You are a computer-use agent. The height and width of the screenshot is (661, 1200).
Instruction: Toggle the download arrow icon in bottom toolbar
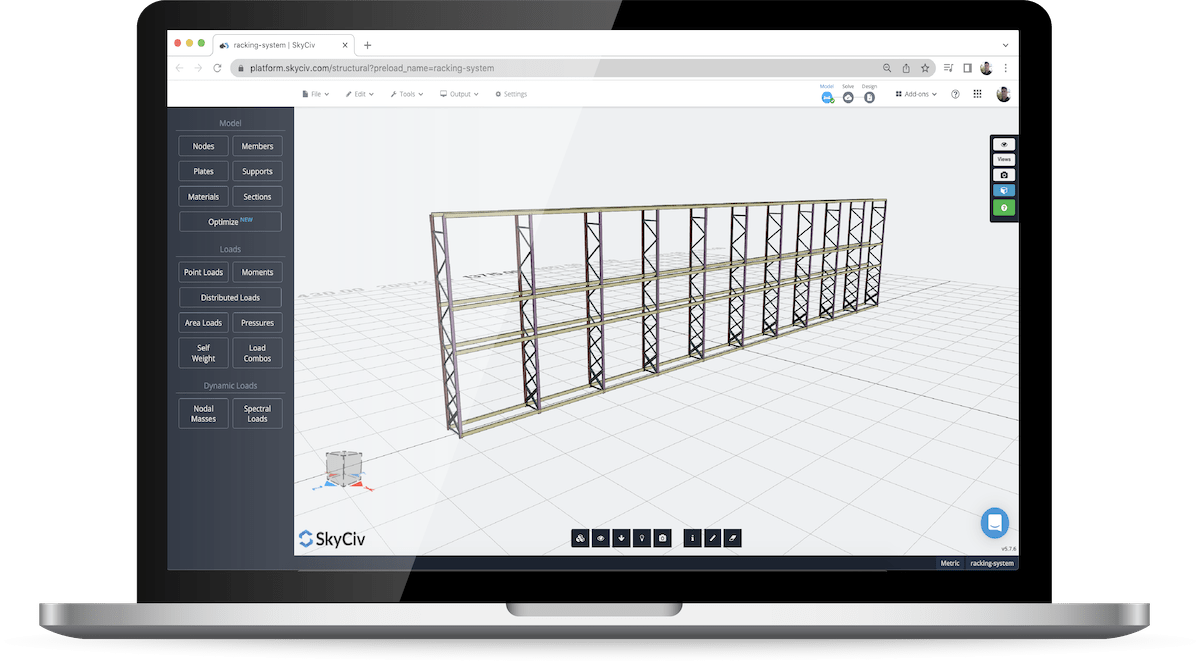click(x=621, y=538)
